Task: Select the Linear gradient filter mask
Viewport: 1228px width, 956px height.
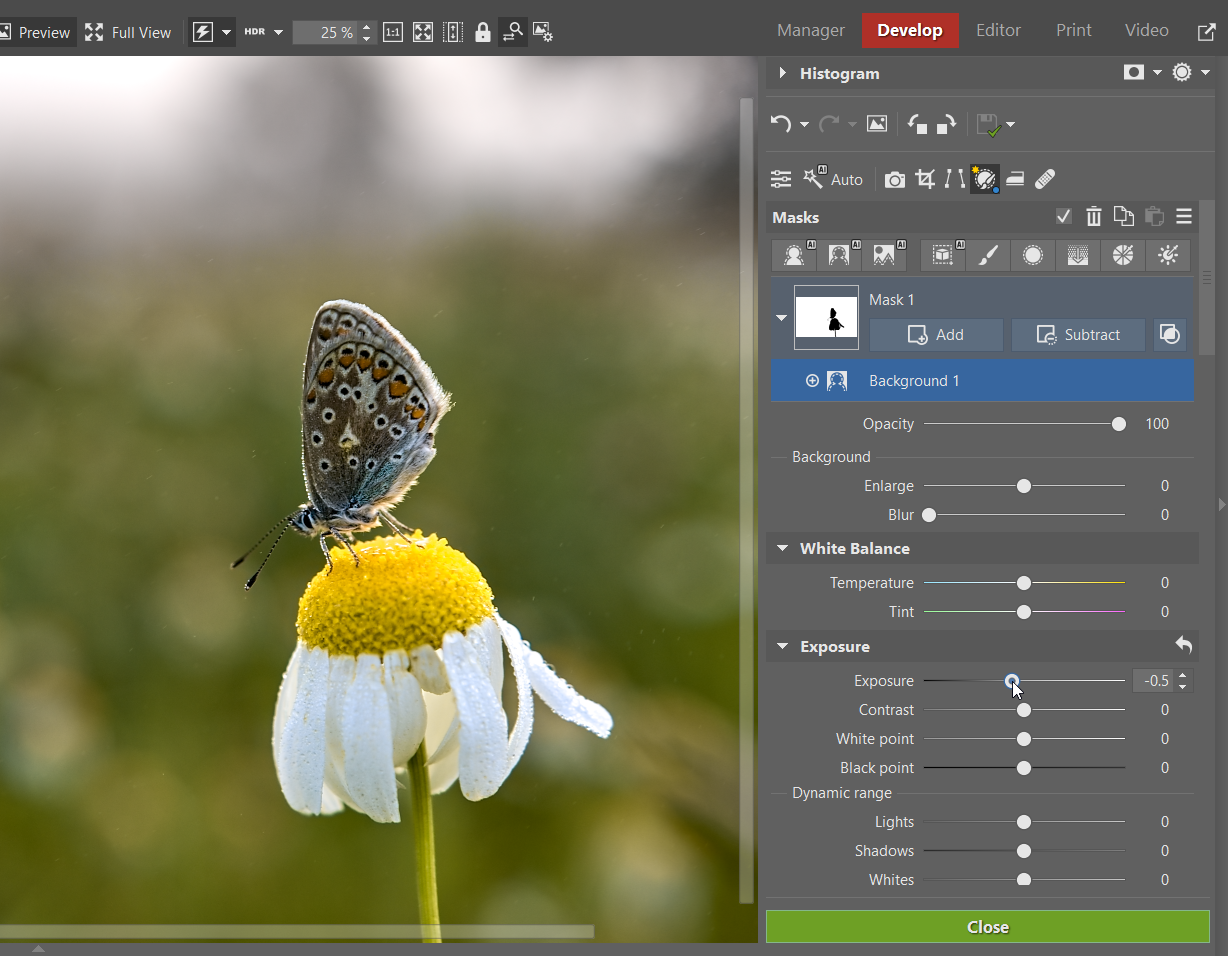Action: click(x=1077, y=255)
